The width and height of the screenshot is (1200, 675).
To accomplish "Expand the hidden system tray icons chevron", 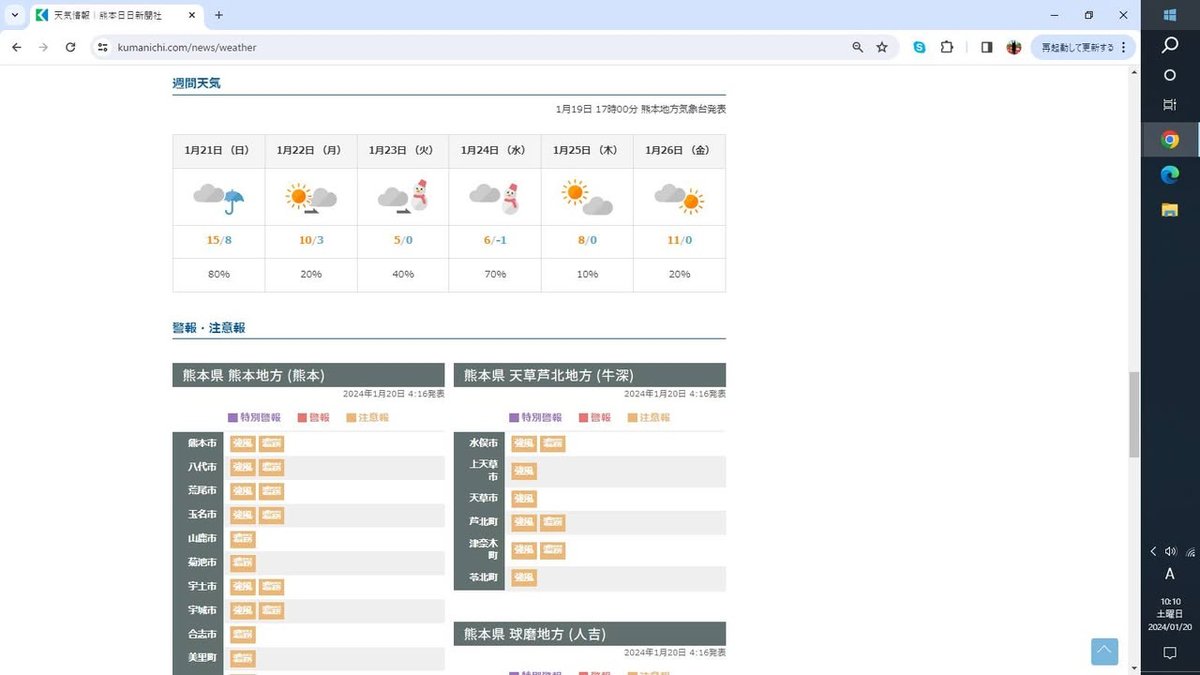I will point(1153,551).
